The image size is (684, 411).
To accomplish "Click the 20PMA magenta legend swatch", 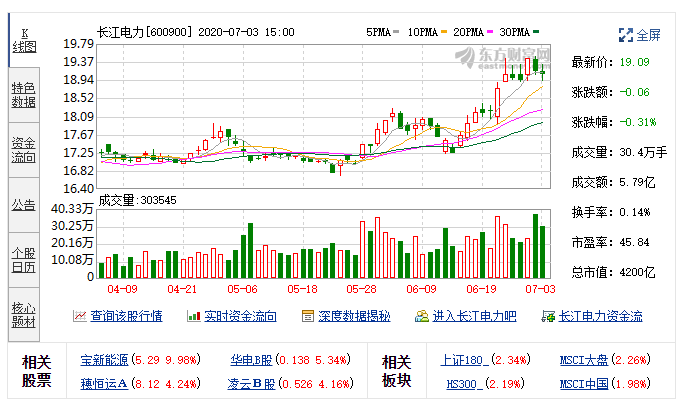I will click(x=490, y=32).
